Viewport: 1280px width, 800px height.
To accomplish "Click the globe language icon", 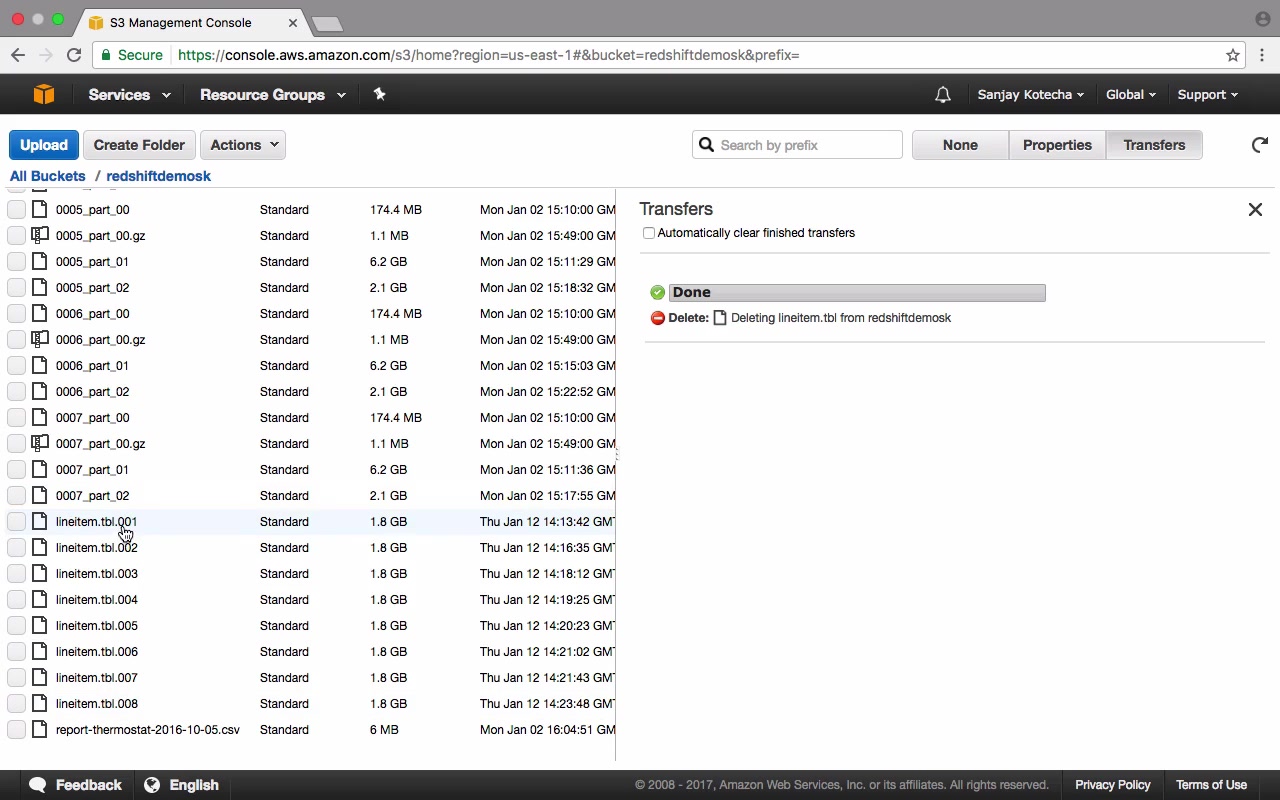I will pyautogui.click(x=152, y=785).
